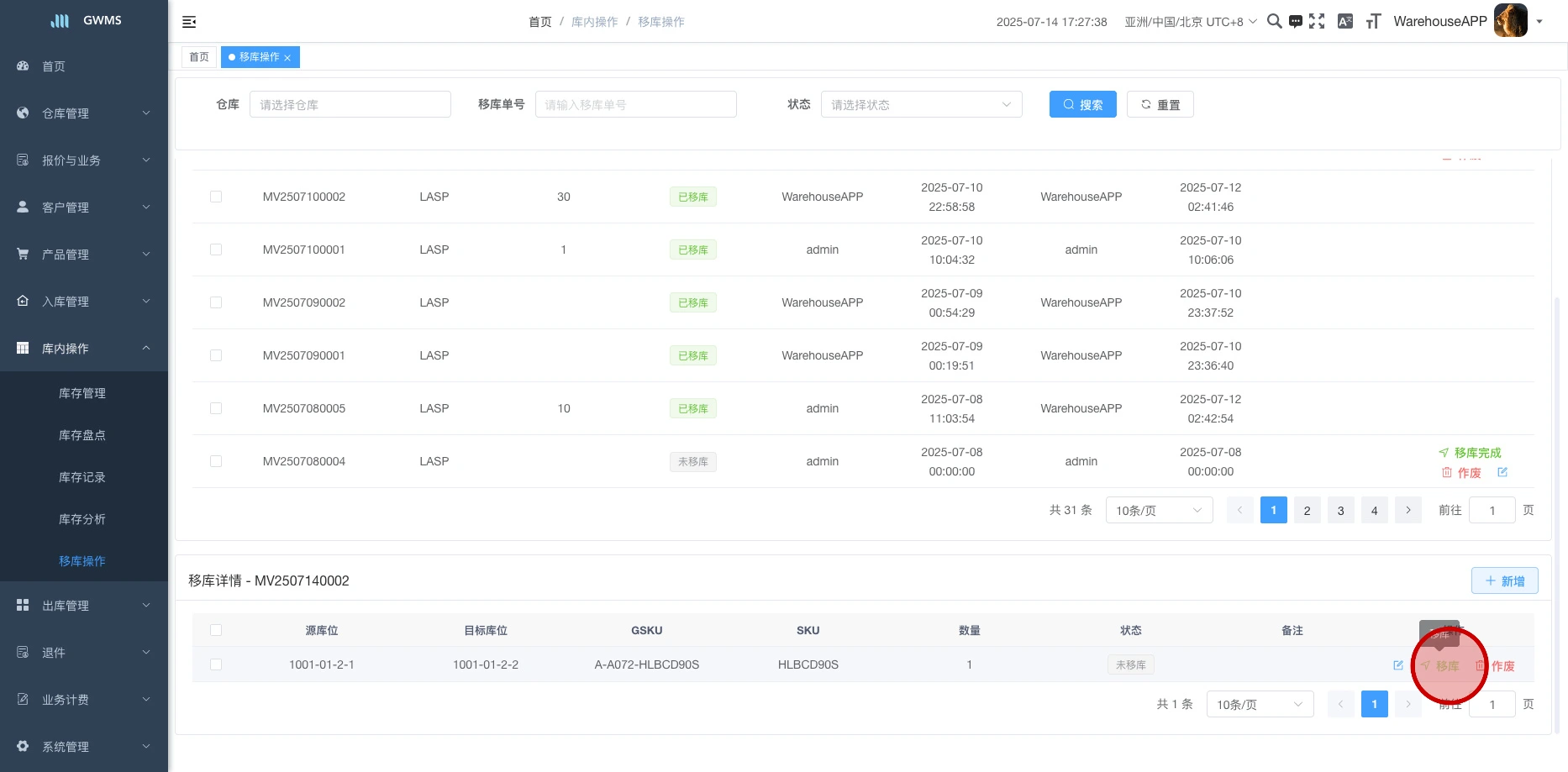
Task: Open the language translation icon
Action: [1344, 22]
